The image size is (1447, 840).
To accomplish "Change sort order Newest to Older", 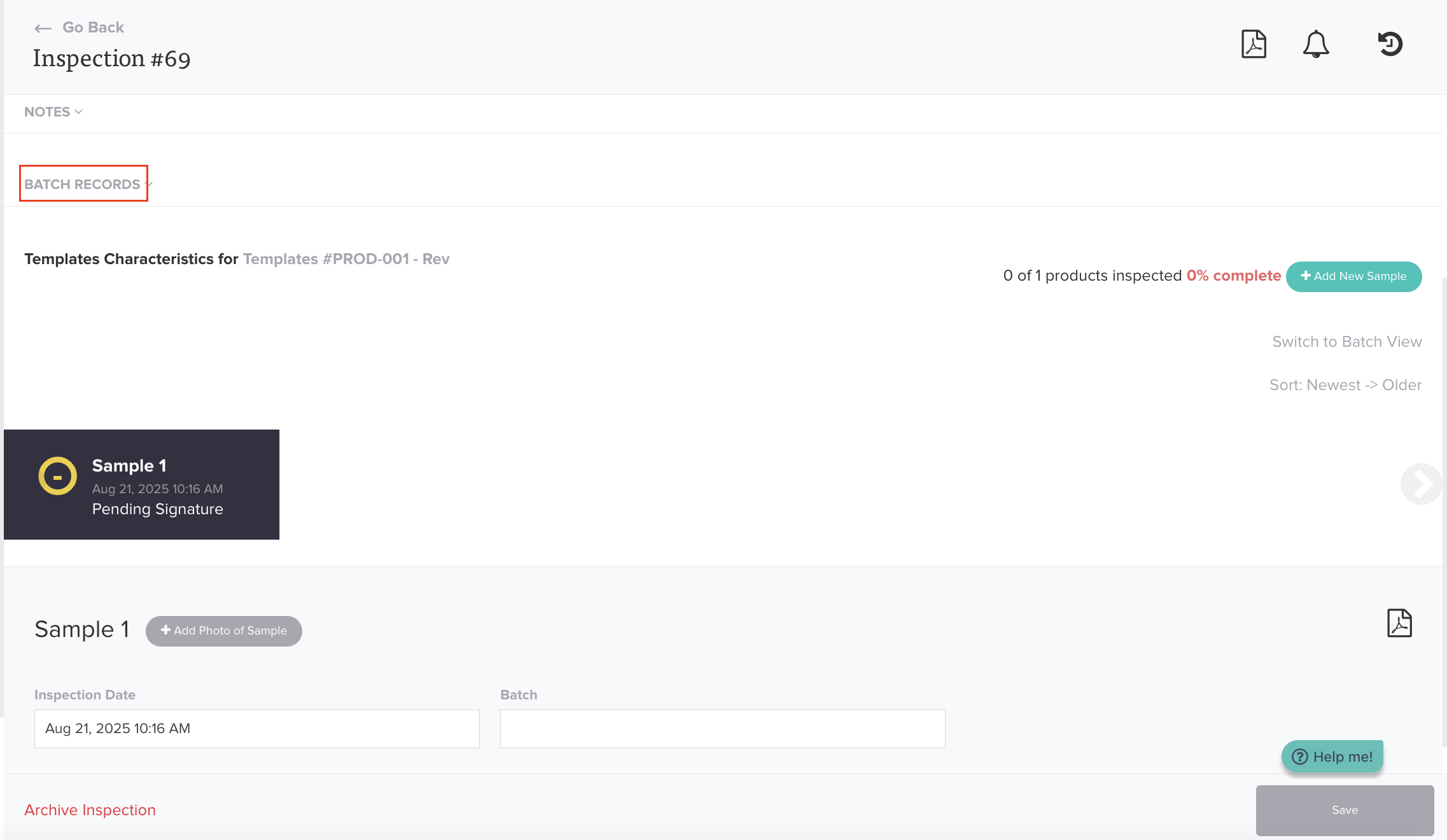I will point(1345,385).
